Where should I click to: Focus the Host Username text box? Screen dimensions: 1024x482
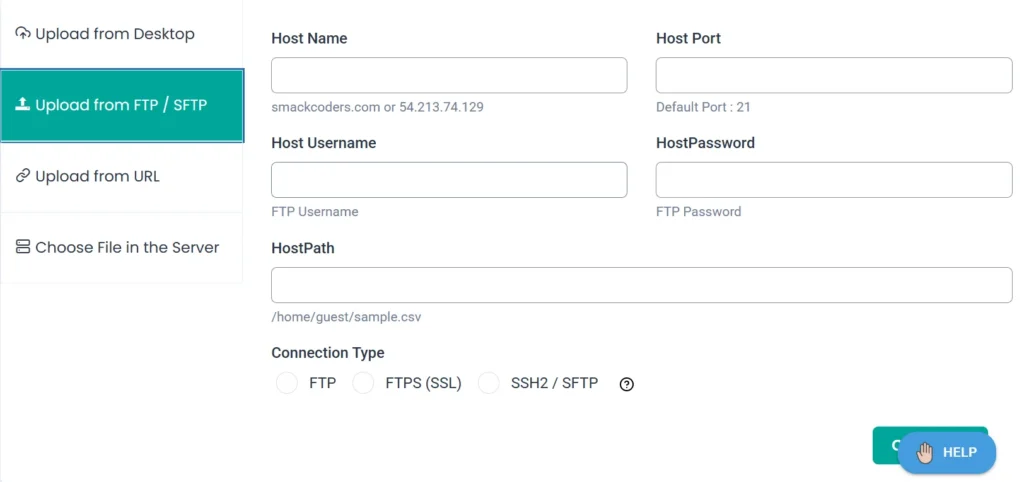point(449,180)
